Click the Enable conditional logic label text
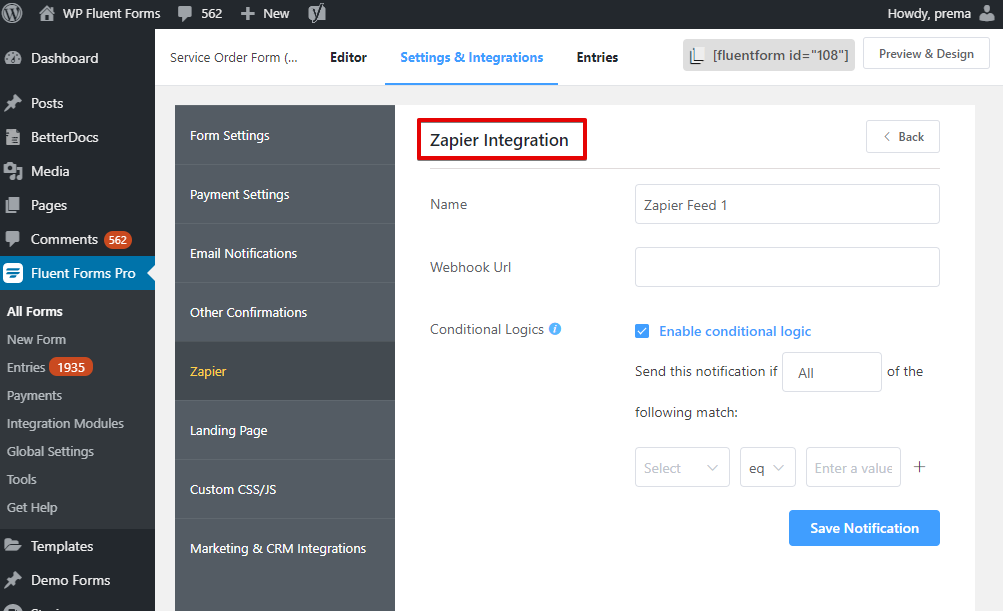This screenshot has height=611, width=1003. click(x=735, y=331)
